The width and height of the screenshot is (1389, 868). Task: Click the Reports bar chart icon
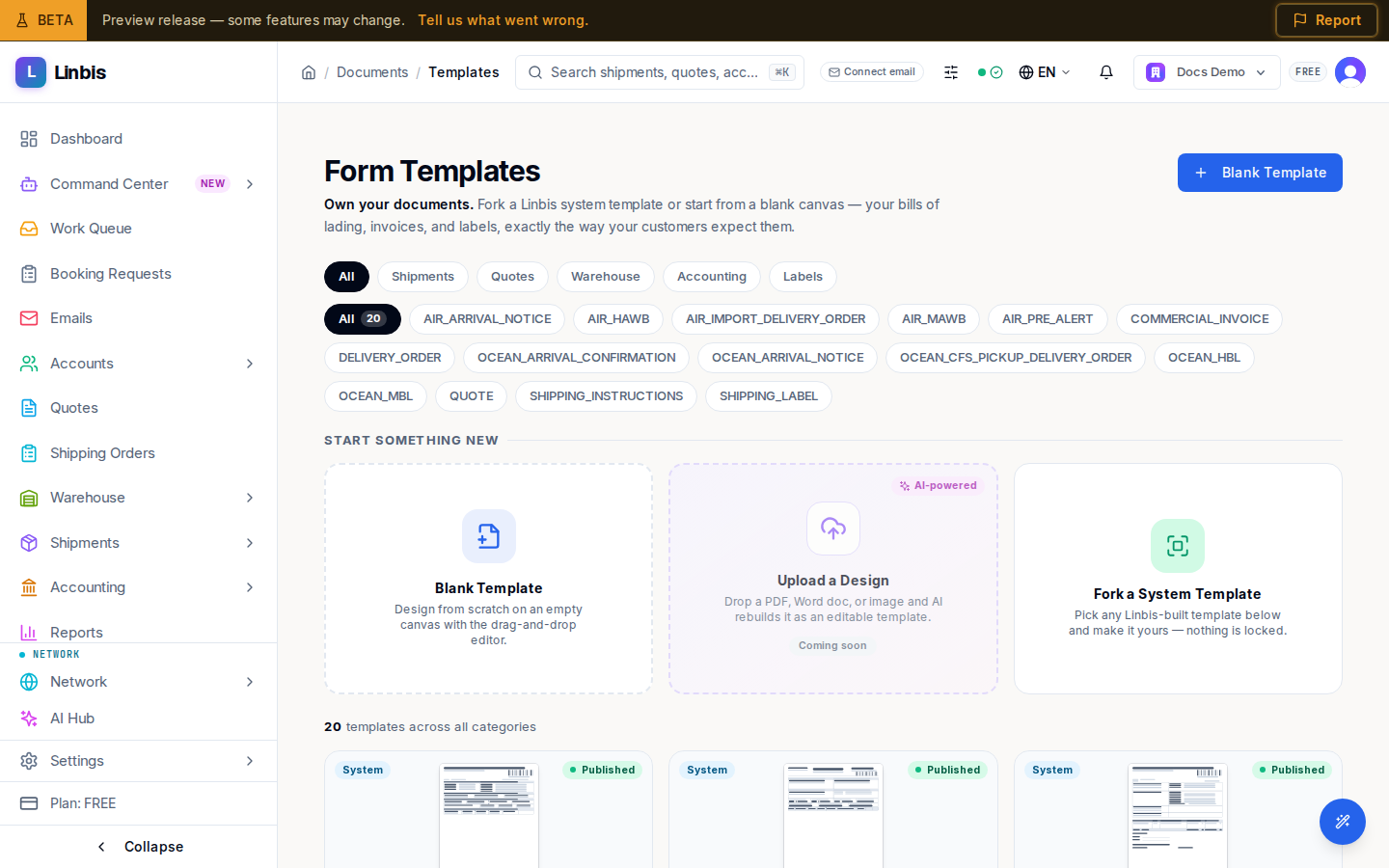(29, 633)
